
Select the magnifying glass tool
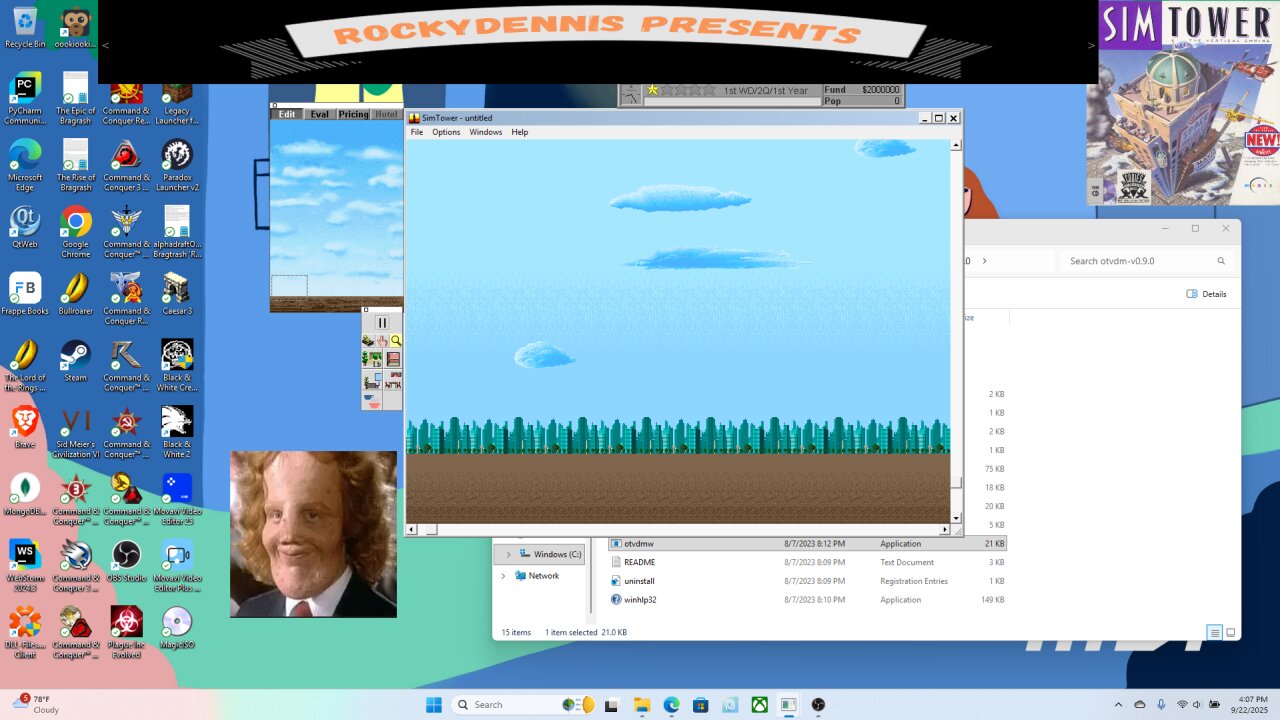(x=396, y=341)
